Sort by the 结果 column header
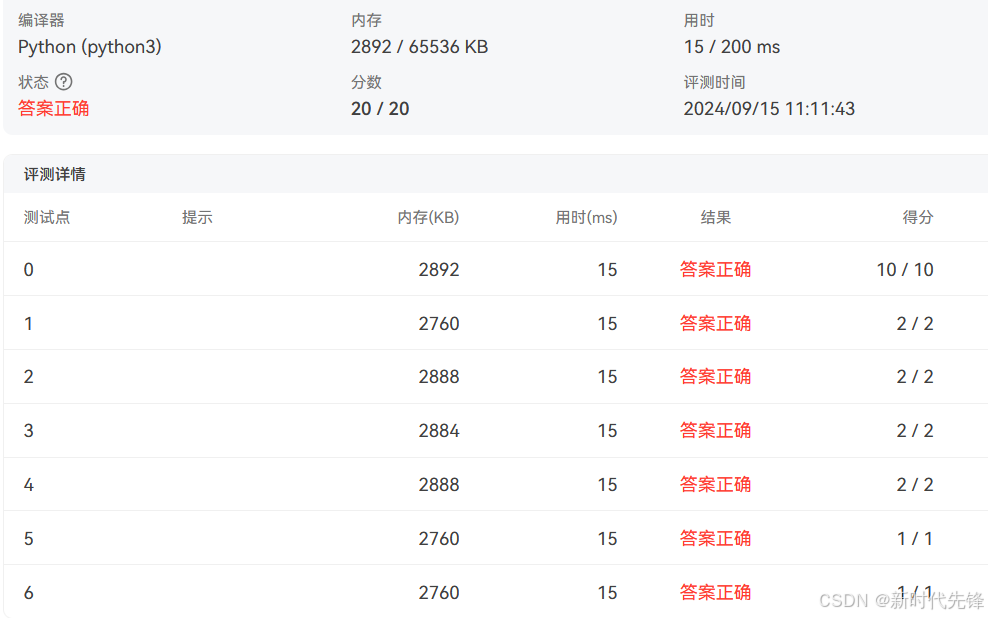Image resolution: width=988 pixels, height=618 pixels. [714, 217]
